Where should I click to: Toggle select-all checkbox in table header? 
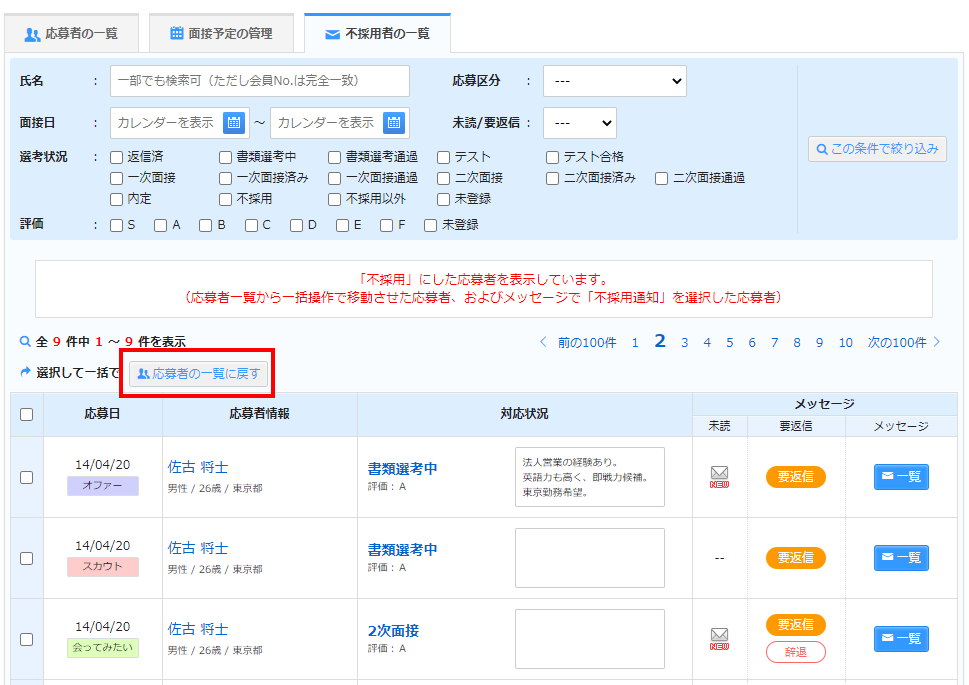pos(27,414)
